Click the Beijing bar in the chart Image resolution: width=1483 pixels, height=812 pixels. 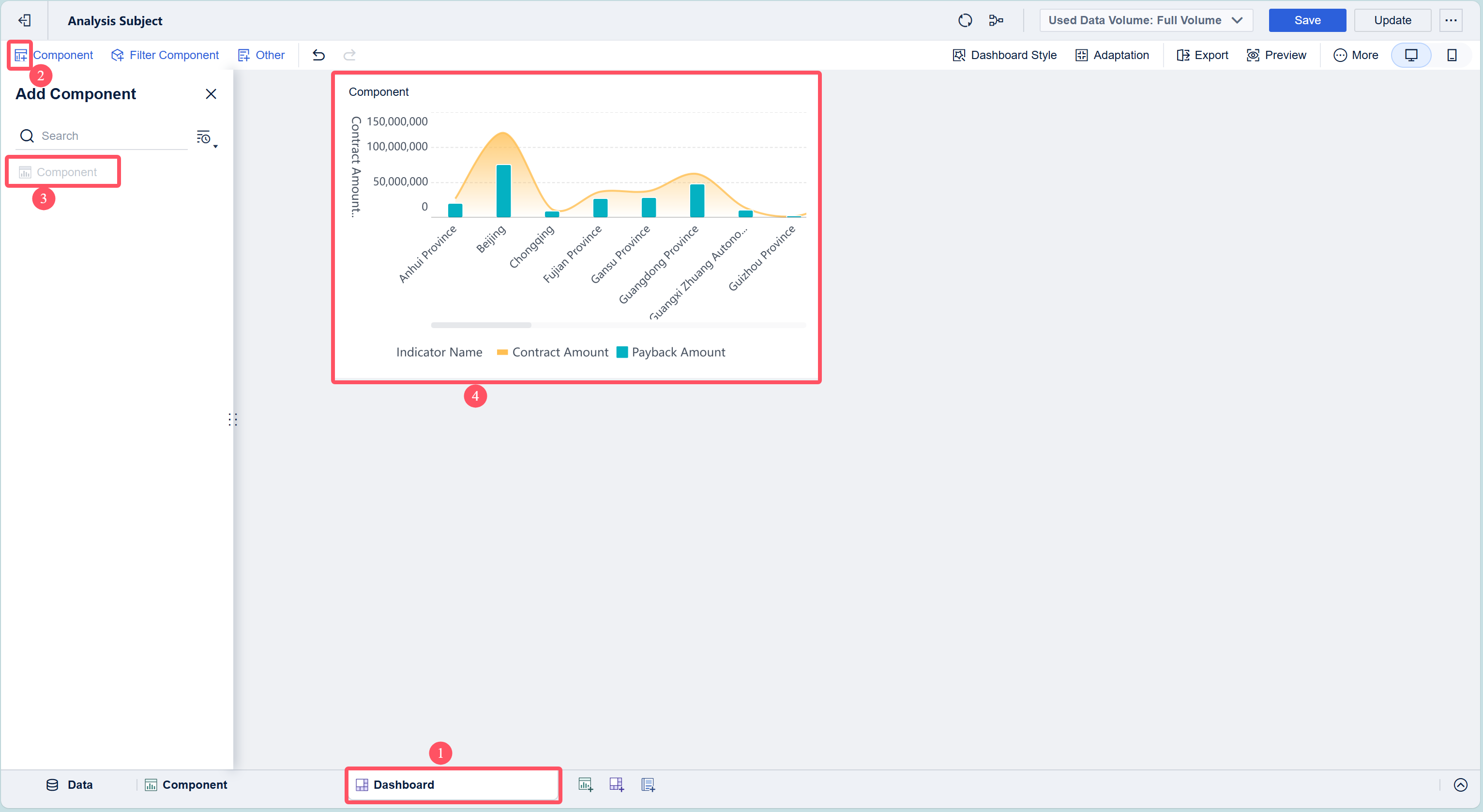click(x=503, y=191)
